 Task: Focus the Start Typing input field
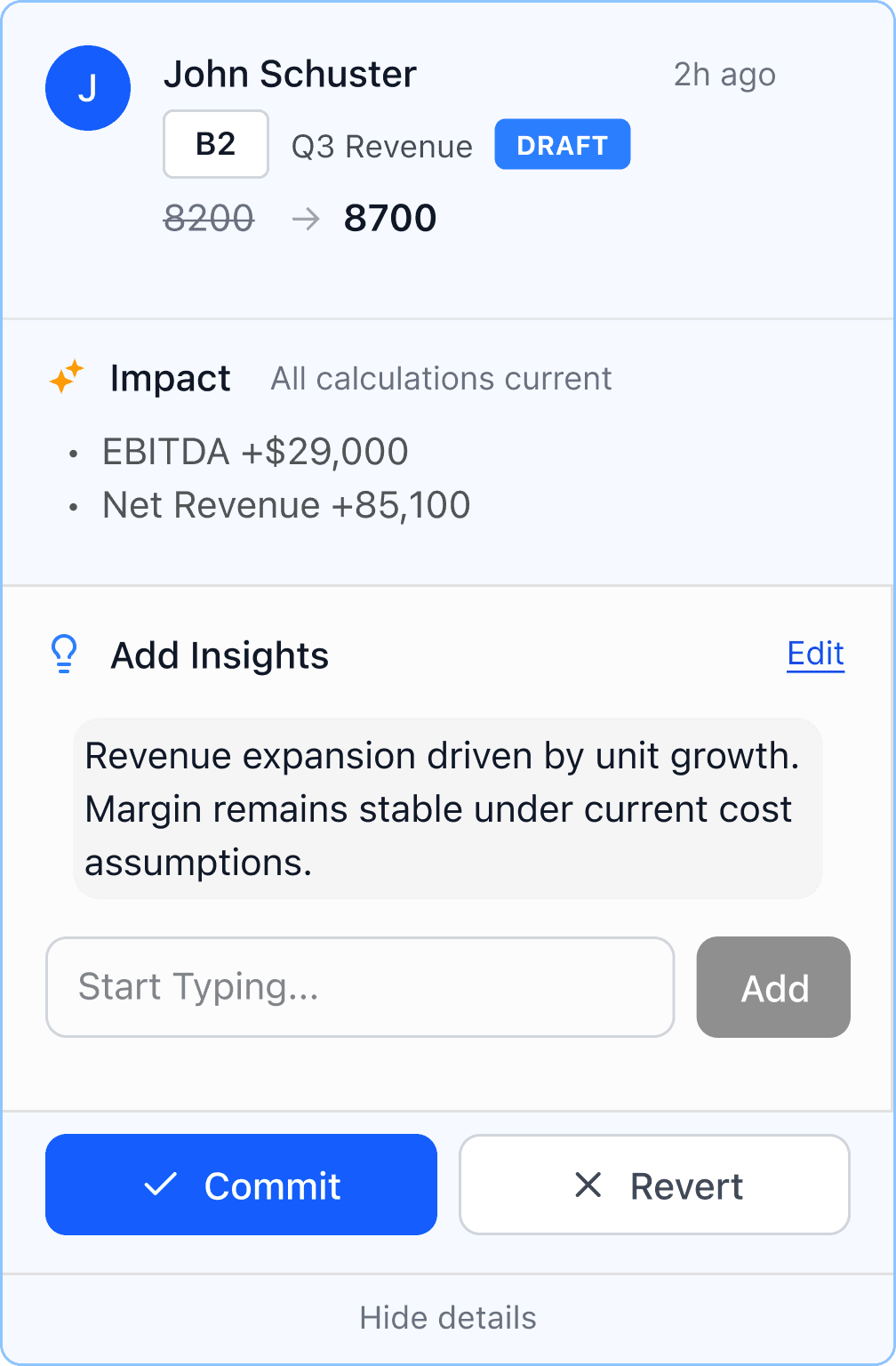coord(360,986)
